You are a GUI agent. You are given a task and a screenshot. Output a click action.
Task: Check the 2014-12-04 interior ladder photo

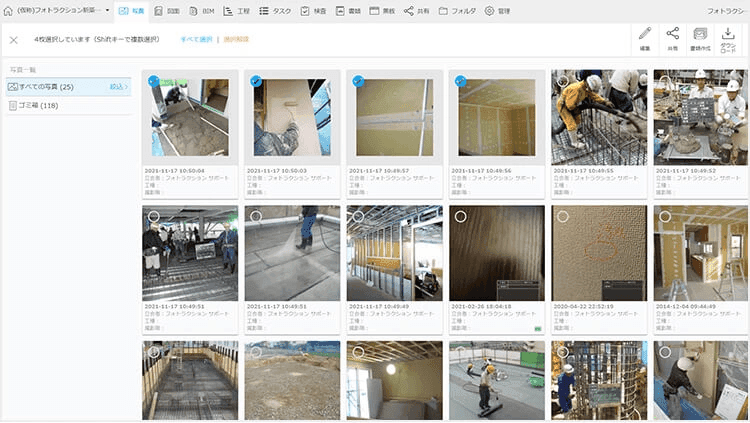pos(665,217)
